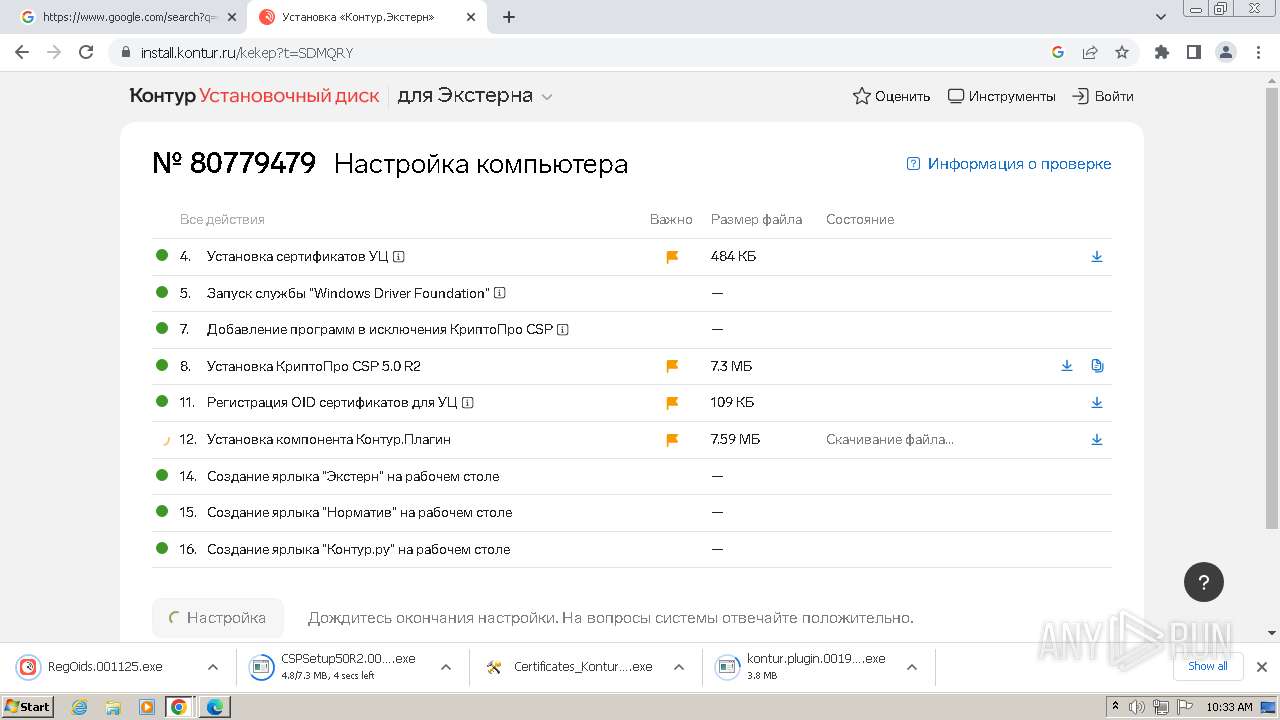Click the Настройка button

click(x=217, y=618)
